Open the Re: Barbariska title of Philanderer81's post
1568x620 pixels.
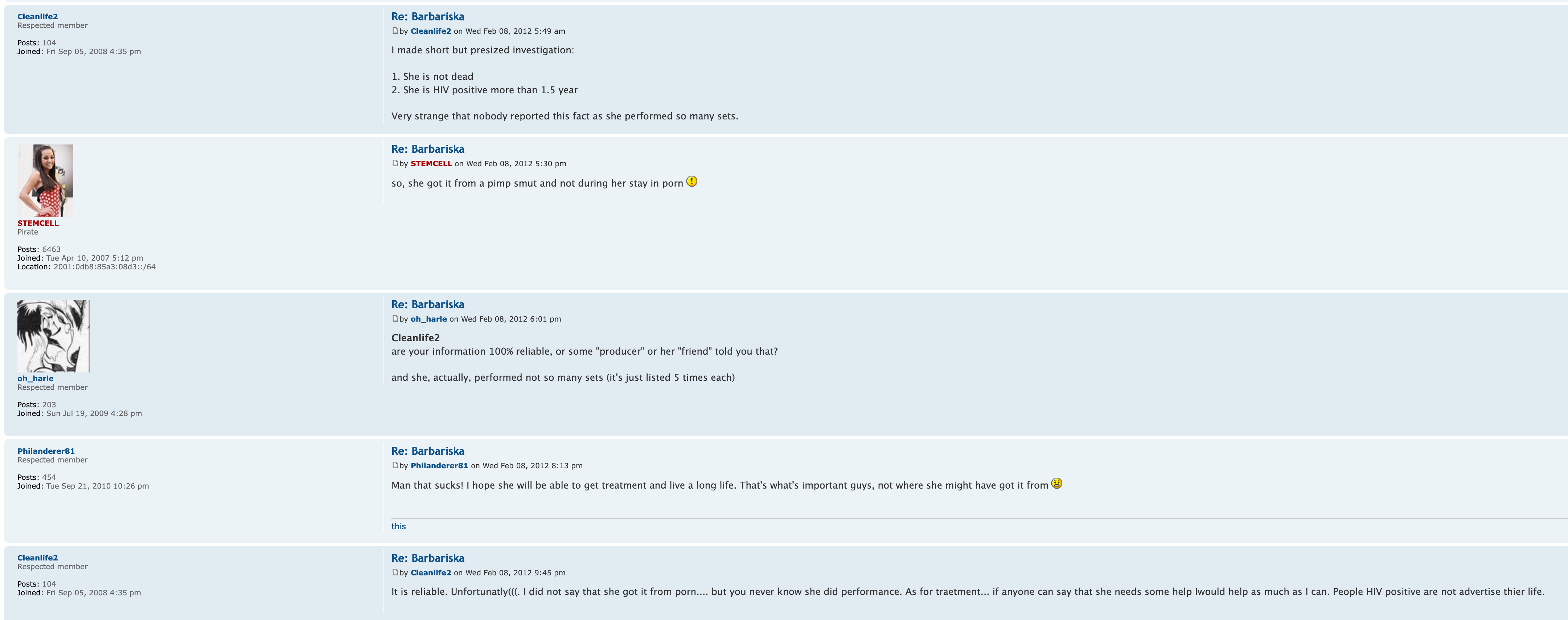(x=427, y=451)
